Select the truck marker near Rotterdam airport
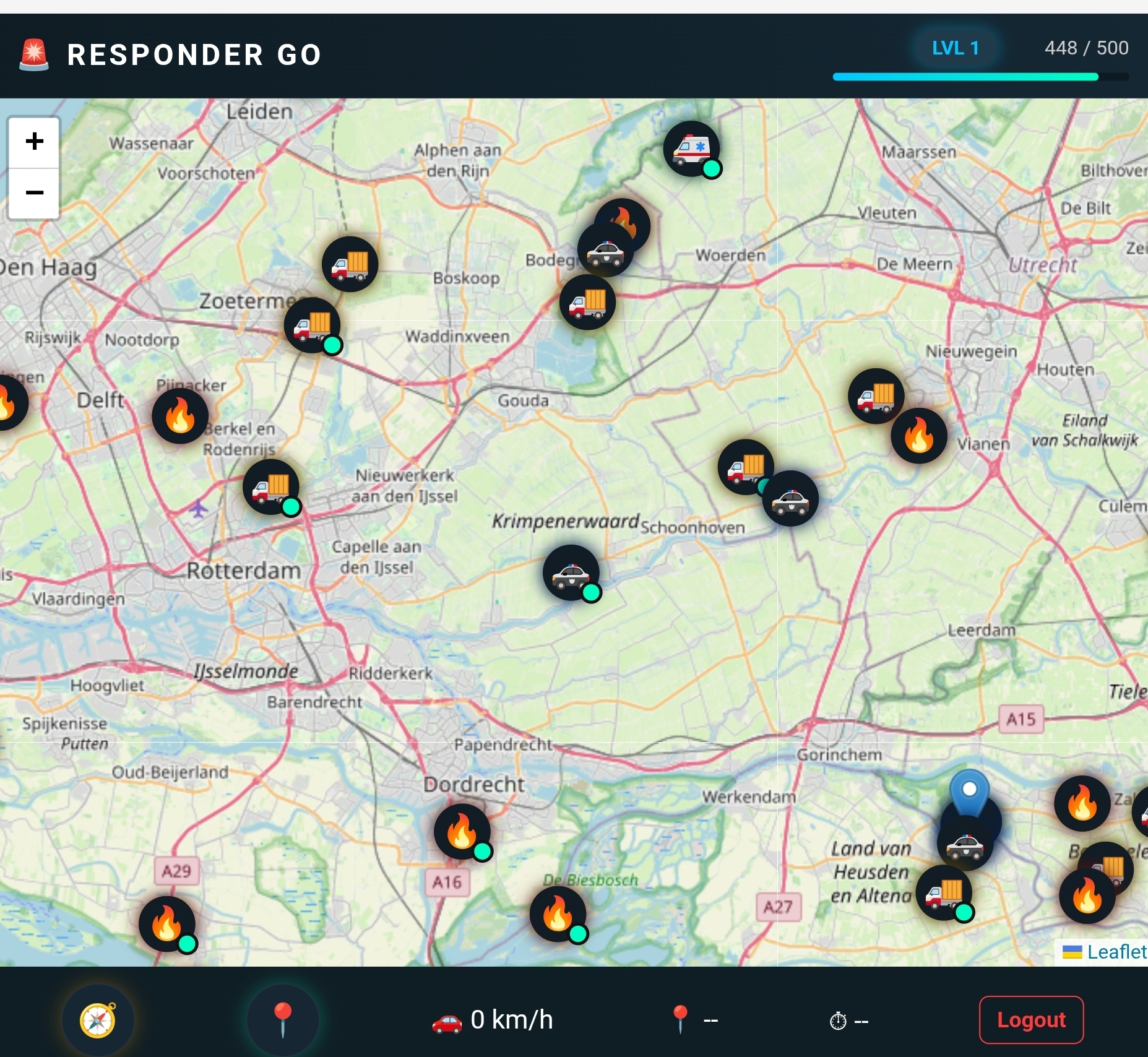 270,486
